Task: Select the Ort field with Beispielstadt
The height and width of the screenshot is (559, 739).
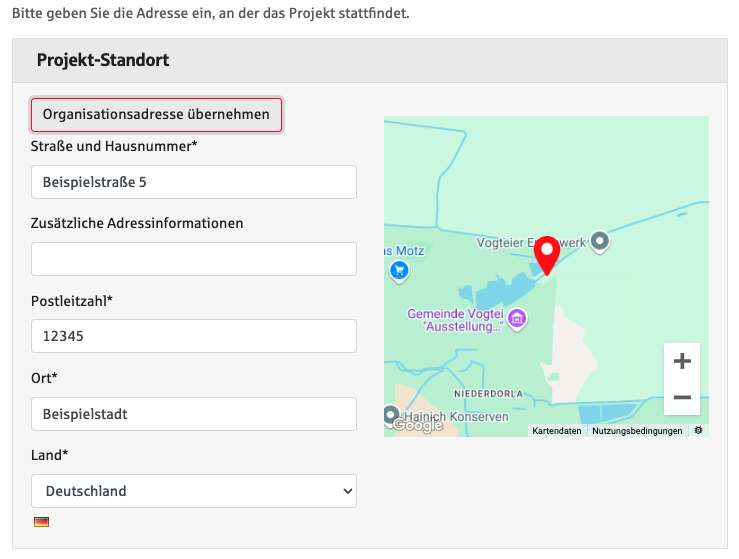Action: tap(194, 413)
